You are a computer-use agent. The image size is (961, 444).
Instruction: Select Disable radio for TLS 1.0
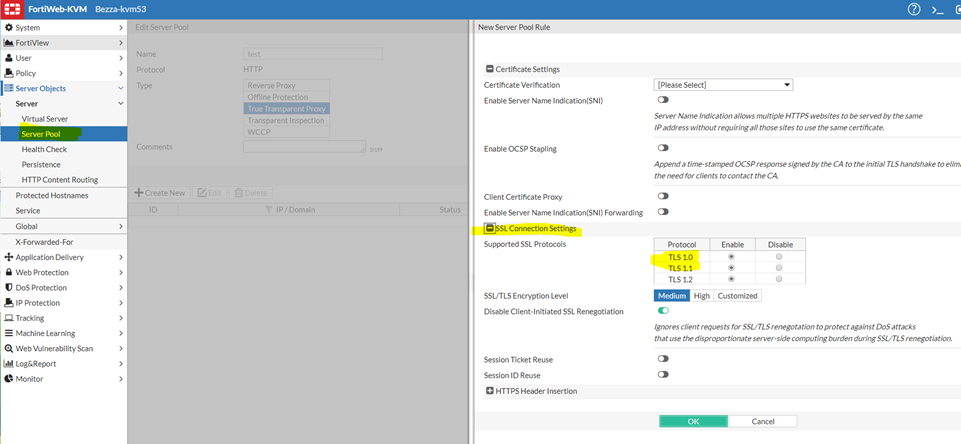click(x=778, y=257)
